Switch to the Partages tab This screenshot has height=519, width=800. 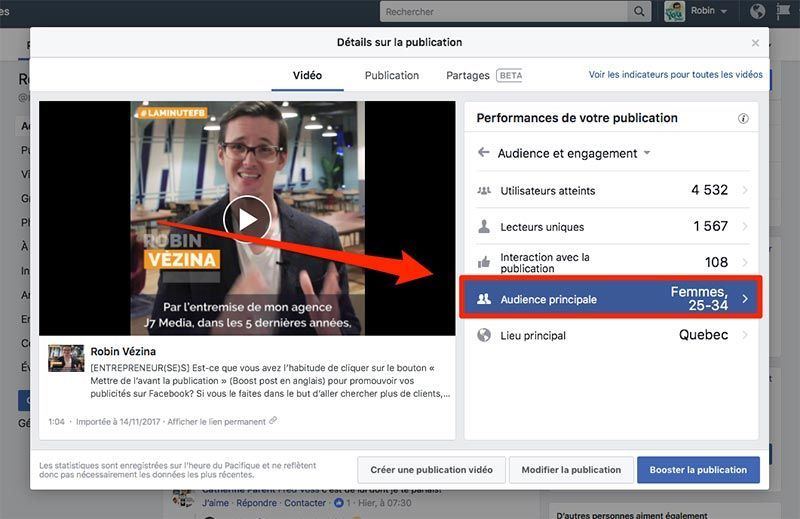(468, 75)
